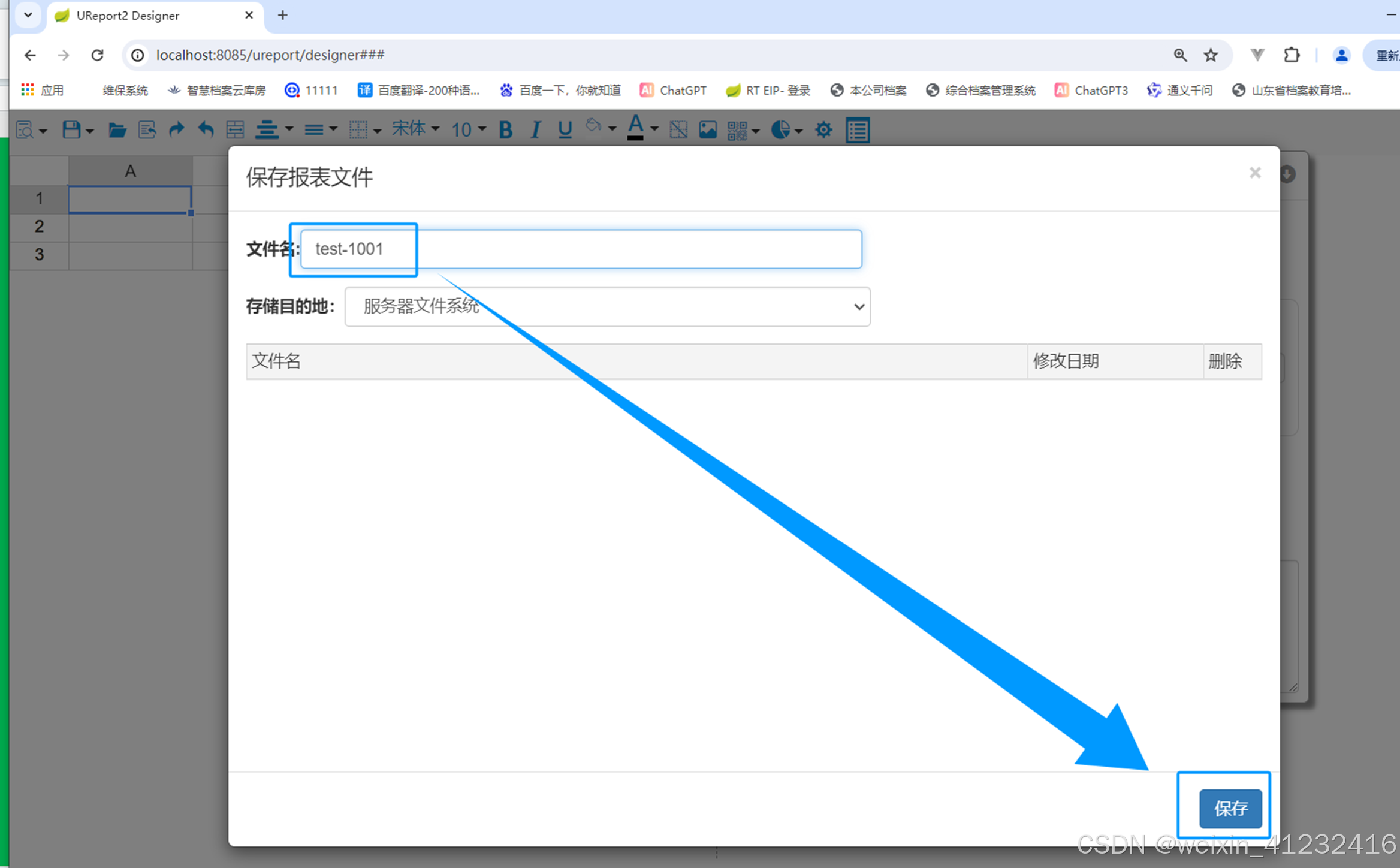1400x868 pixels.
Task: Click the settings gear icon in the toolbar
Action: click(823, 129)
